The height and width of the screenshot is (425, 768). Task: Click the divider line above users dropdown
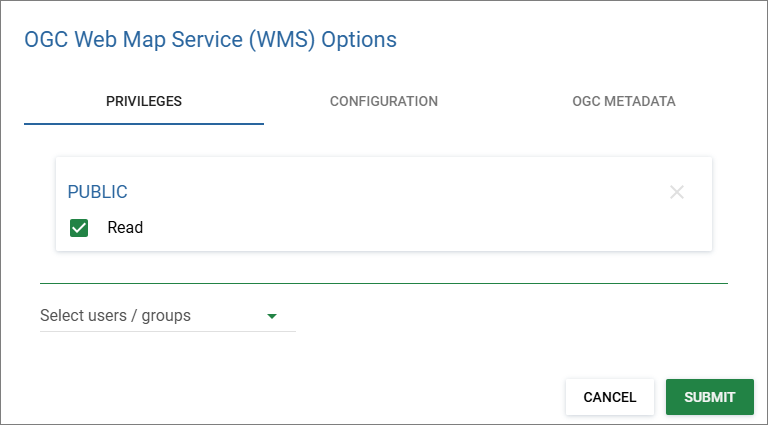point(383,283)
